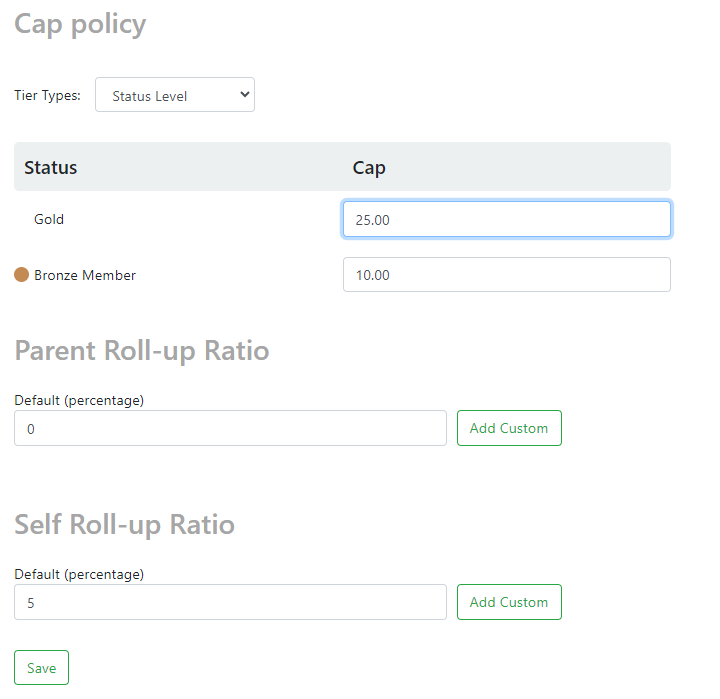
Task: Click the Cap column header
Action: click(369, 167)
